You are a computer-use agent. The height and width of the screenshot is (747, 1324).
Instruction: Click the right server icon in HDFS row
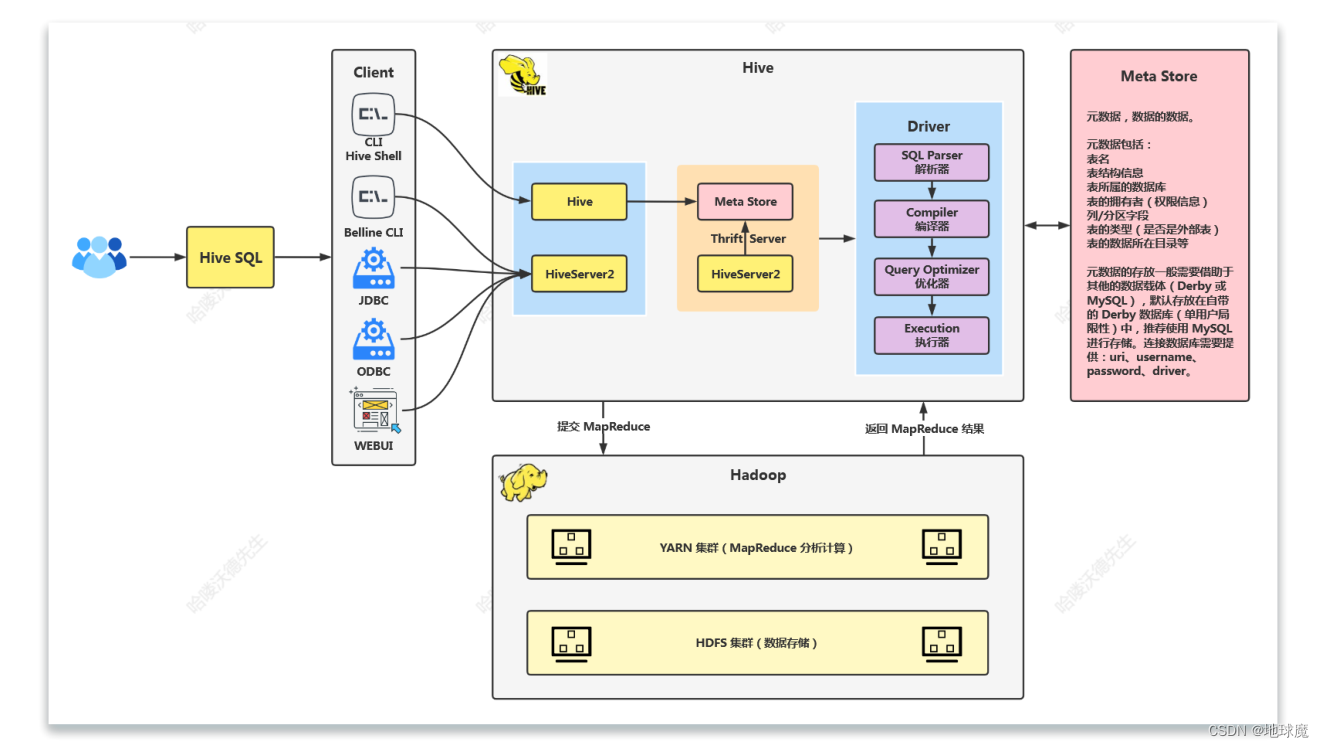[942, 643]
